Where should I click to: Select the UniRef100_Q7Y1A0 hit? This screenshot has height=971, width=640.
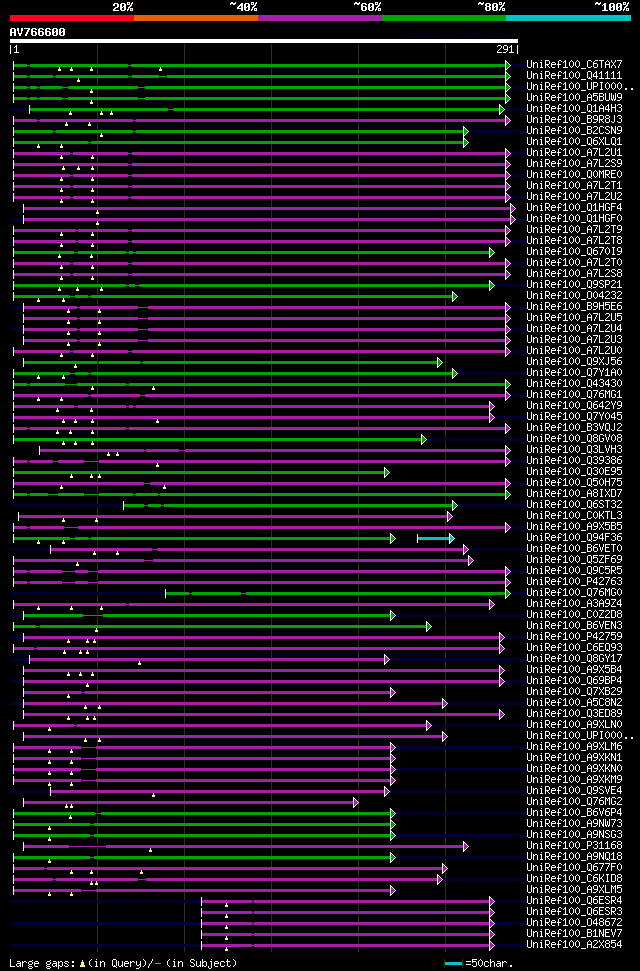pyautogui.click(x=574, y=373)
